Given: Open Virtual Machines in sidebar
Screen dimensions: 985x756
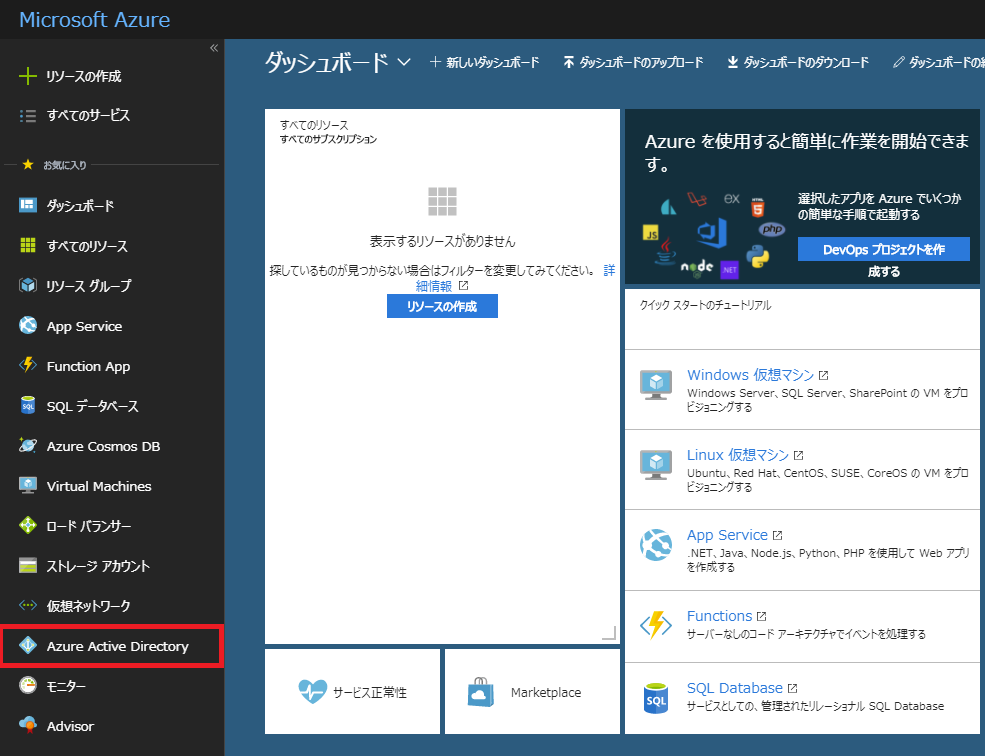Looking at the screenshot, I should pyautogui.click(x=99, y=486).
